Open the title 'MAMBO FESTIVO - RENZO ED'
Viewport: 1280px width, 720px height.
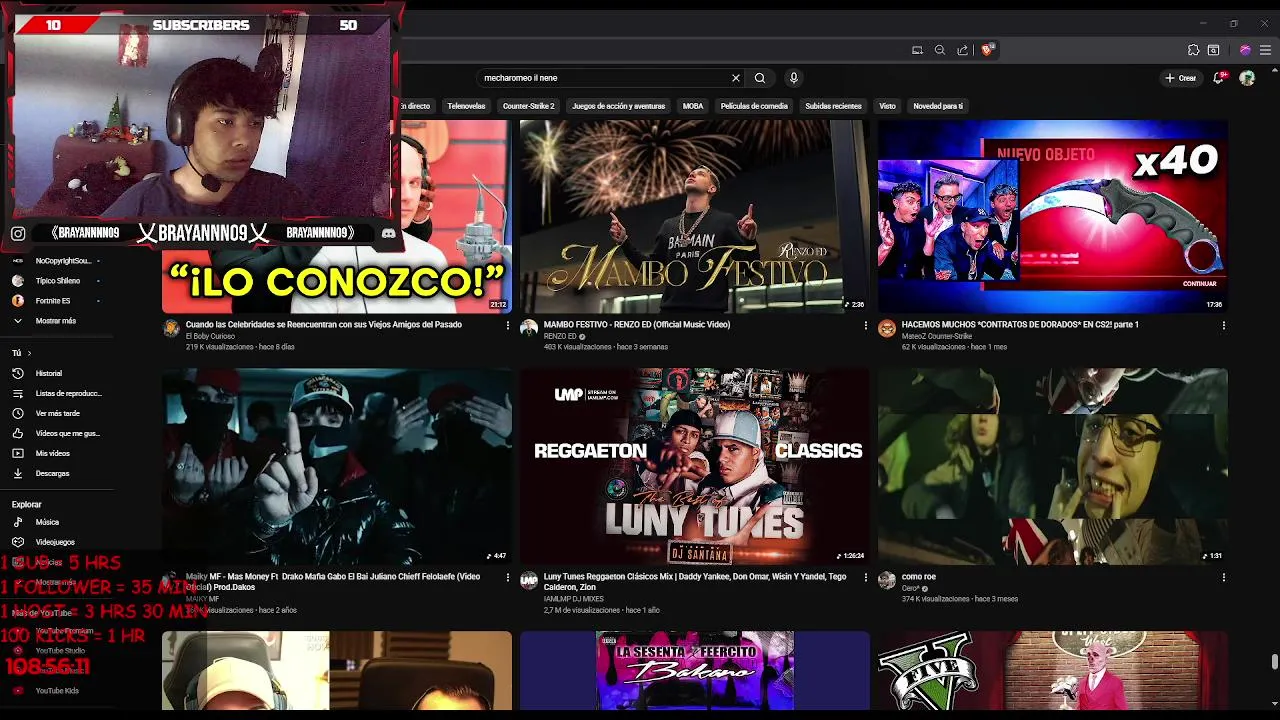pyautogui.click(x=637, y=325)
